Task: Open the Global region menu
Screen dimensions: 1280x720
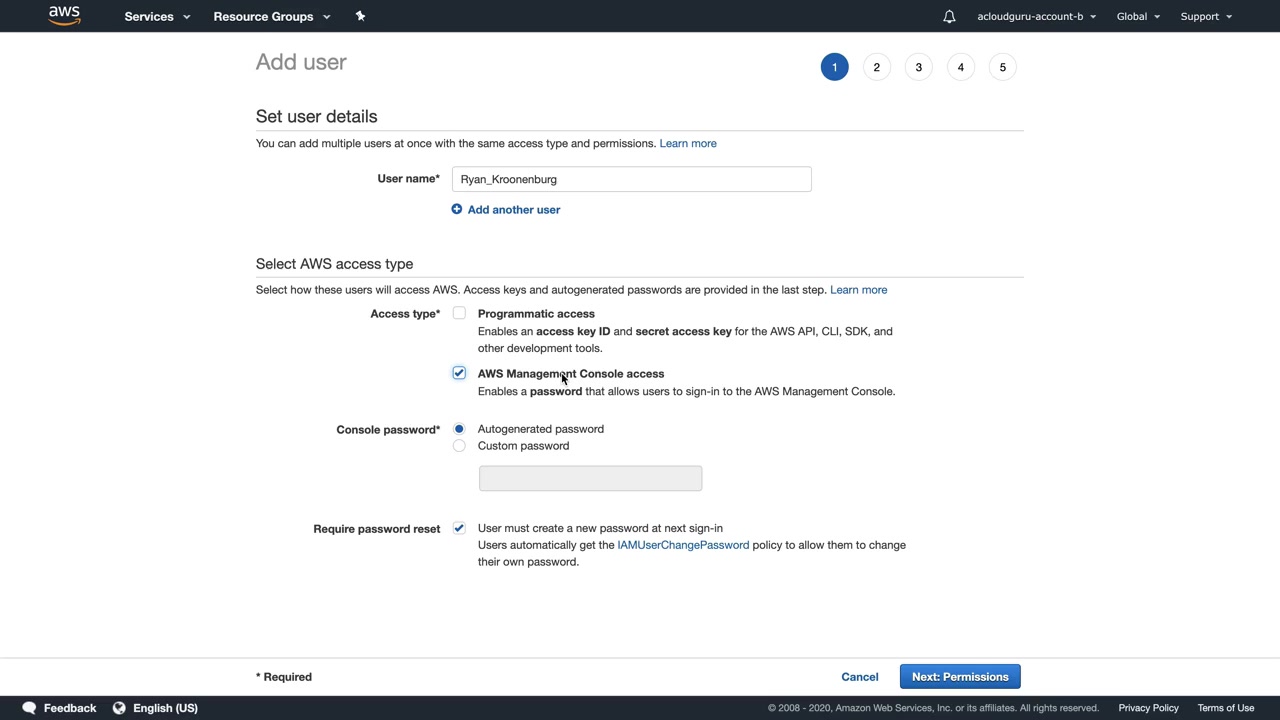Action: (x=1138, y=16)
